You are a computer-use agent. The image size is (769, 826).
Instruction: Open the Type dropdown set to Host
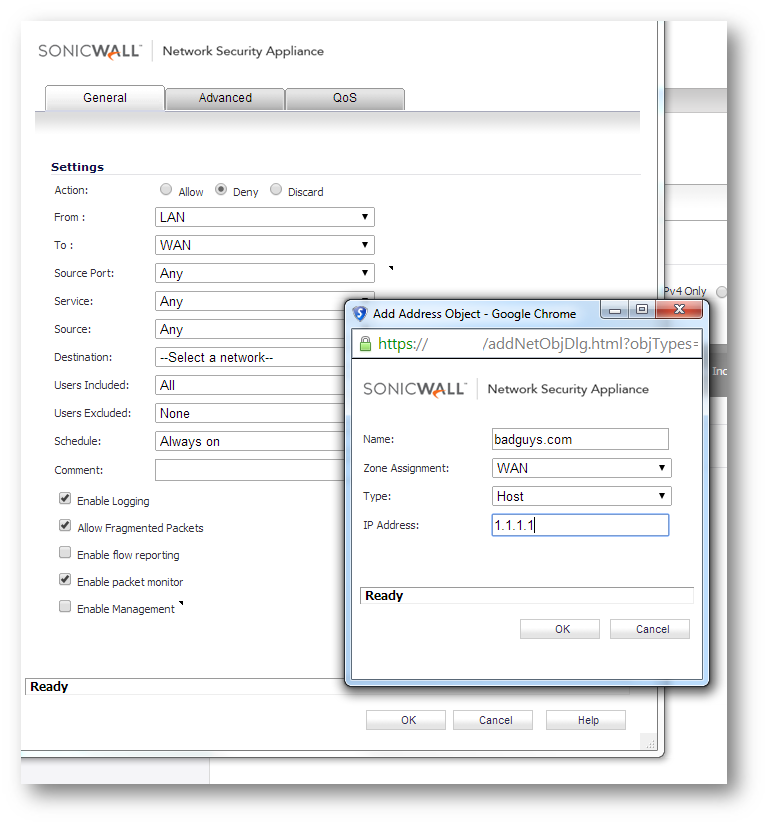pyautogui.click(x=581, y=496)
